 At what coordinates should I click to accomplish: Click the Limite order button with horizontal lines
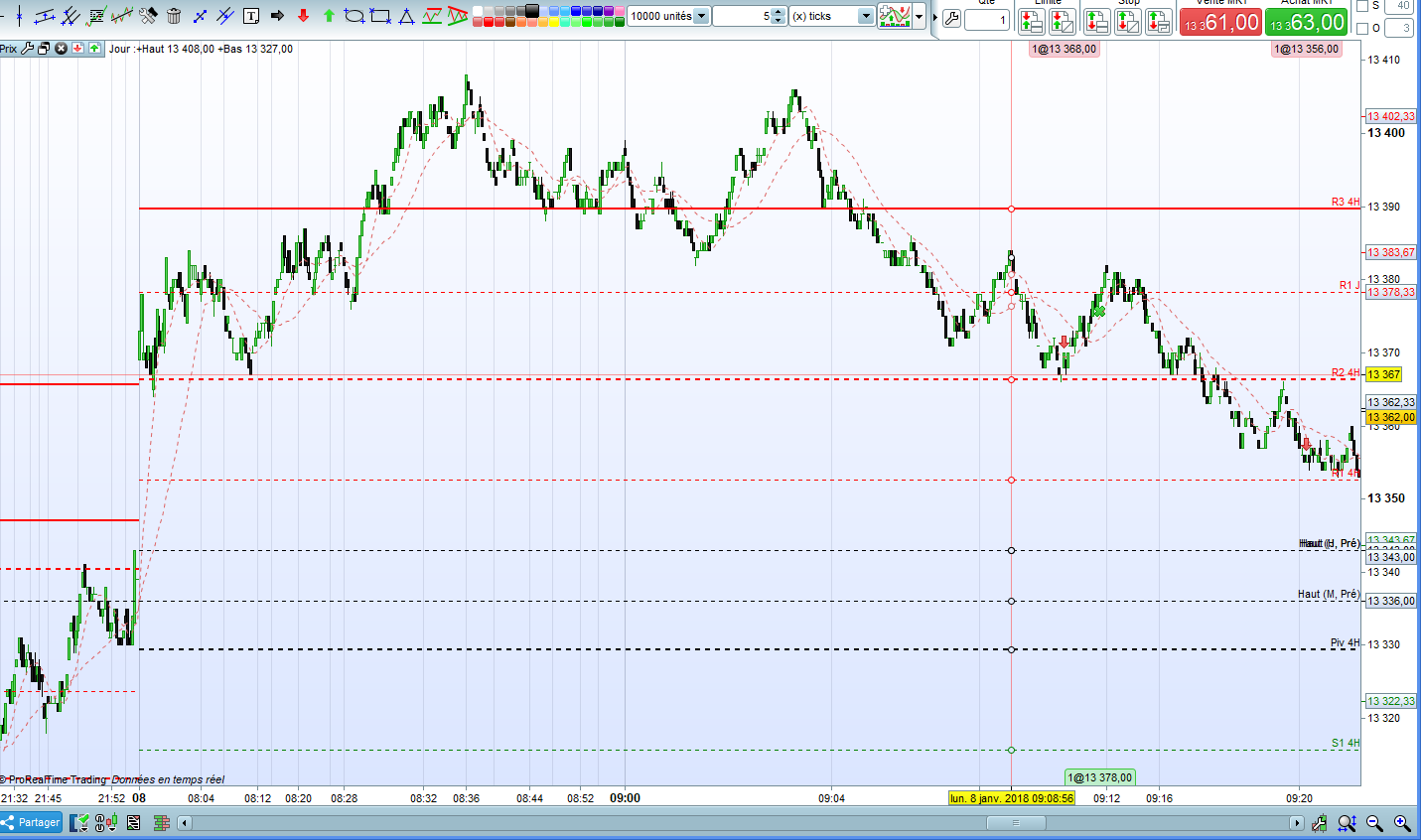coord(1031,21)
